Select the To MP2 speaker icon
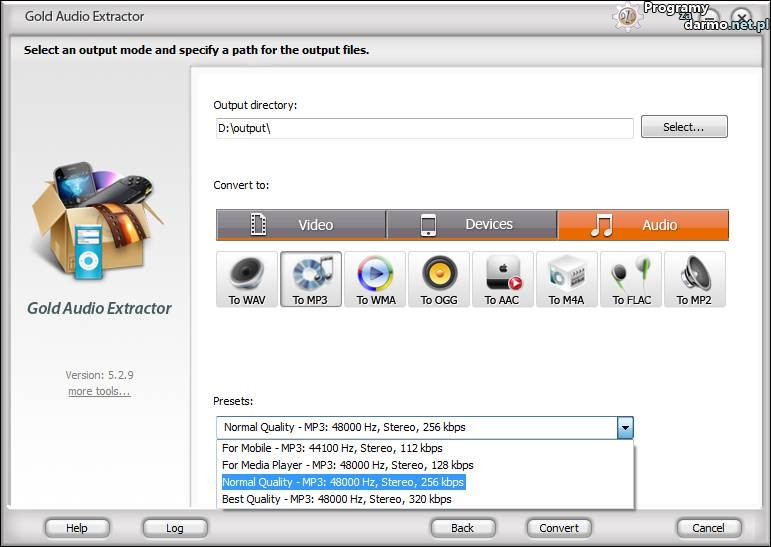 click(695, 279)
